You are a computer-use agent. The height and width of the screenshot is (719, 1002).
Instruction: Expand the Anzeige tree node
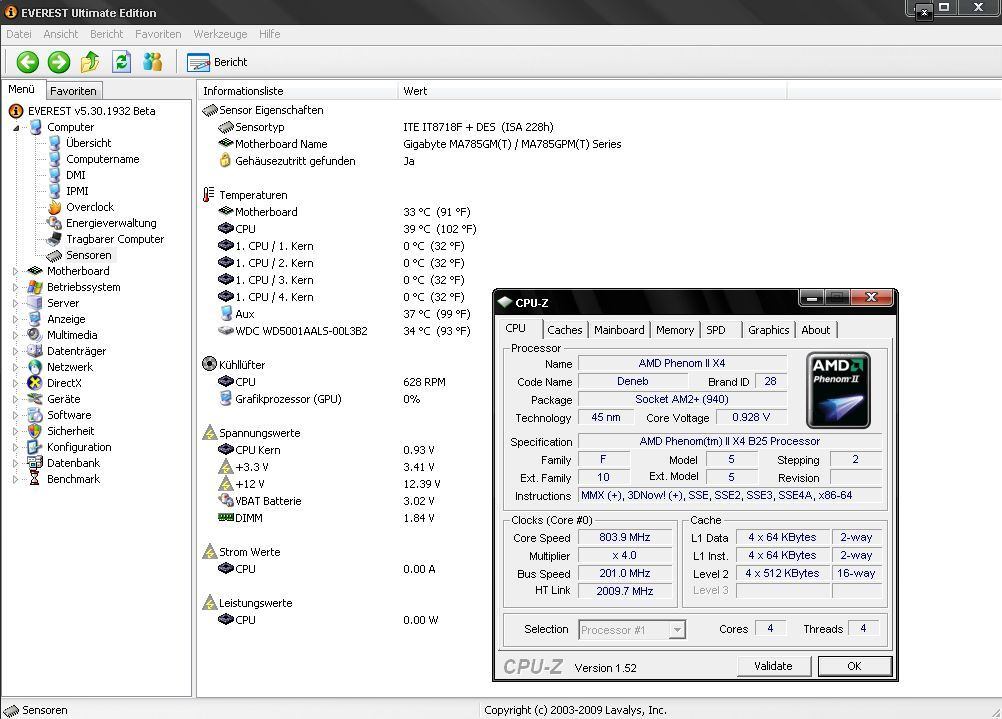[x=16, y=320]
